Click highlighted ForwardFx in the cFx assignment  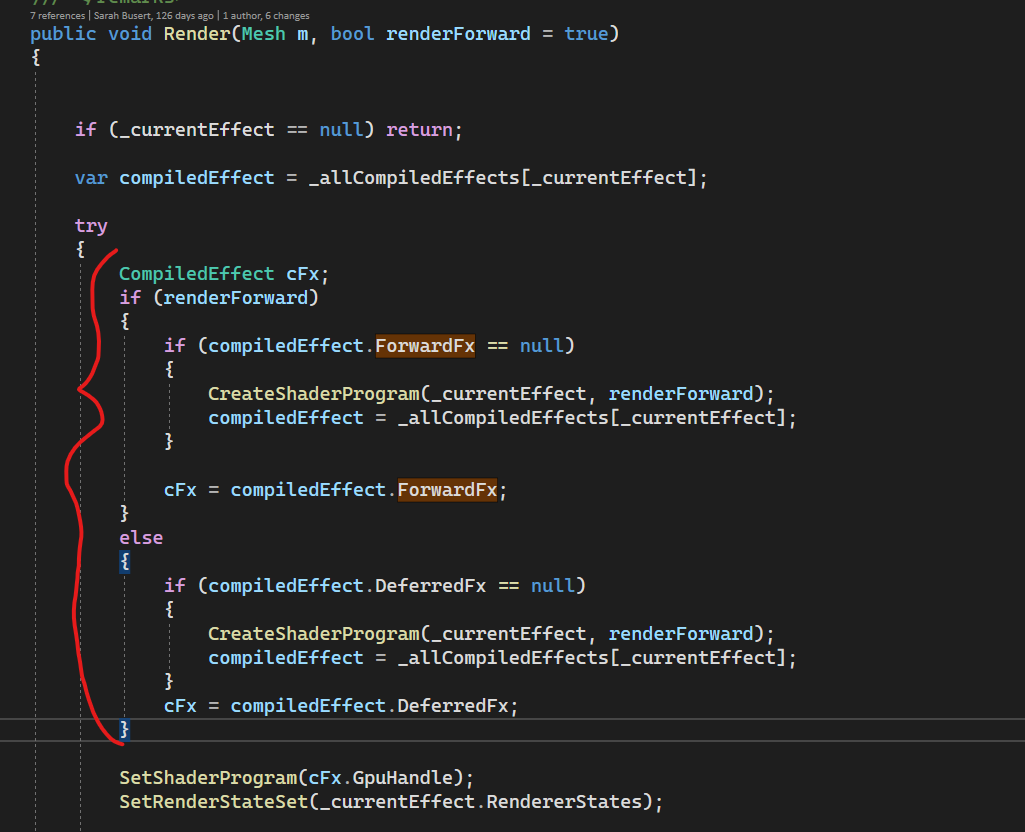click(447, 490)
